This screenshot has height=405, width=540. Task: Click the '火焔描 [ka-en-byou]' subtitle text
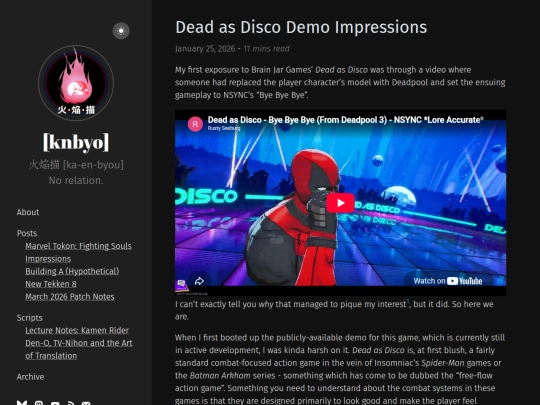[x=76, y=165]
